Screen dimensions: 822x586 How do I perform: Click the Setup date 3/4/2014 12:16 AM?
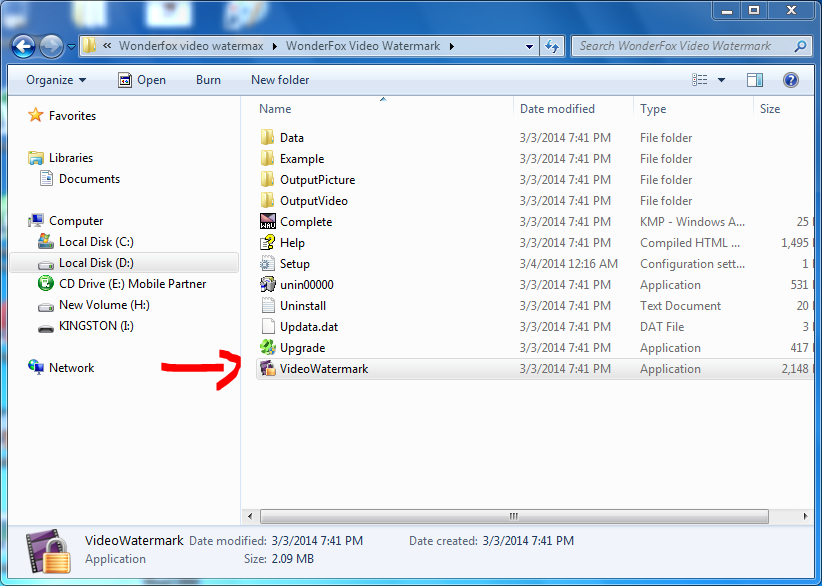point(568,264)
